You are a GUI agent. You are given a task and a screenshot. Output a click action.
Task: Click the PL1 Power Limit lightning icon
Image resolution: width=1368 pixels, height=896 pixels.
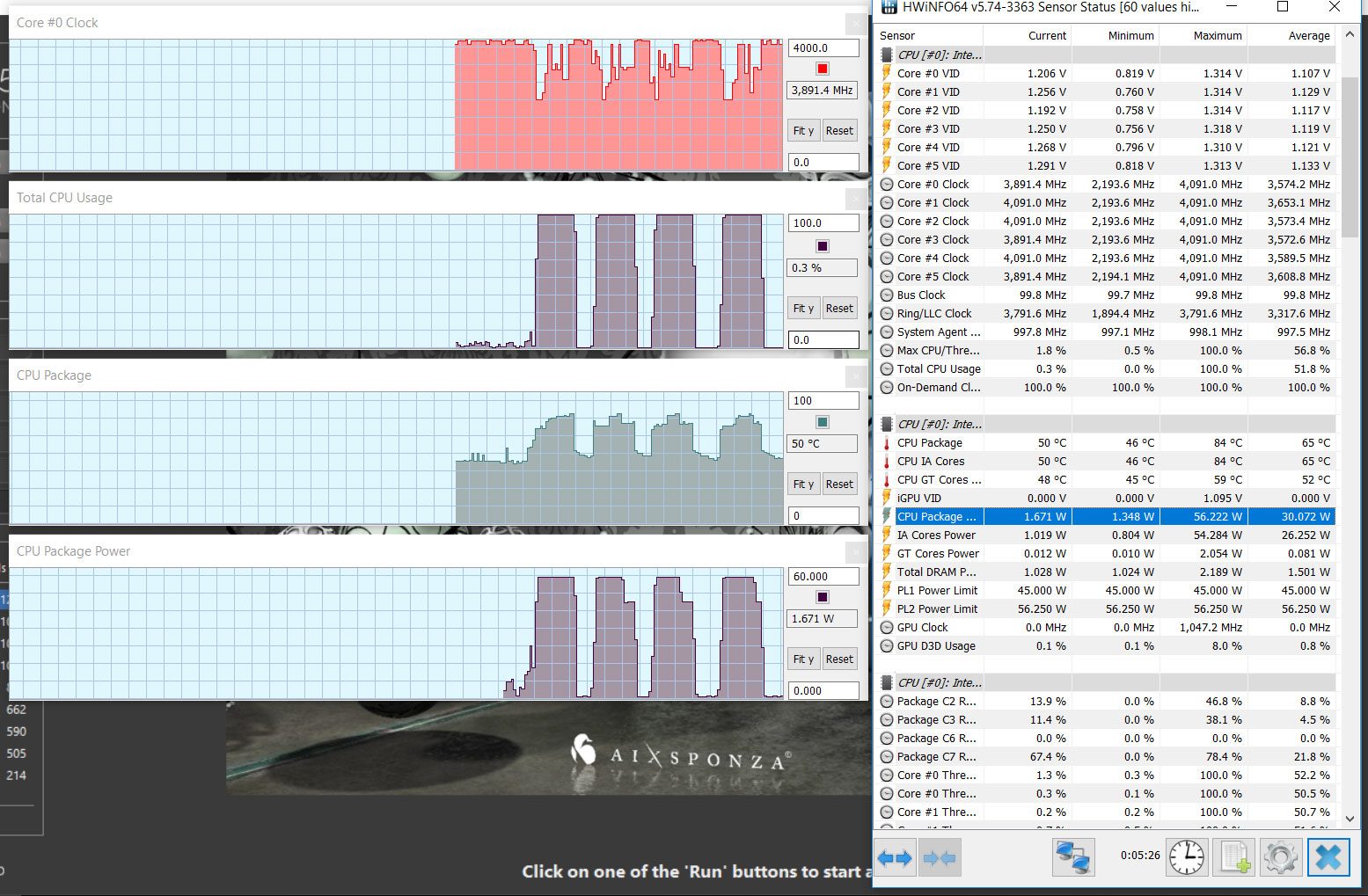tap(887, 590)
